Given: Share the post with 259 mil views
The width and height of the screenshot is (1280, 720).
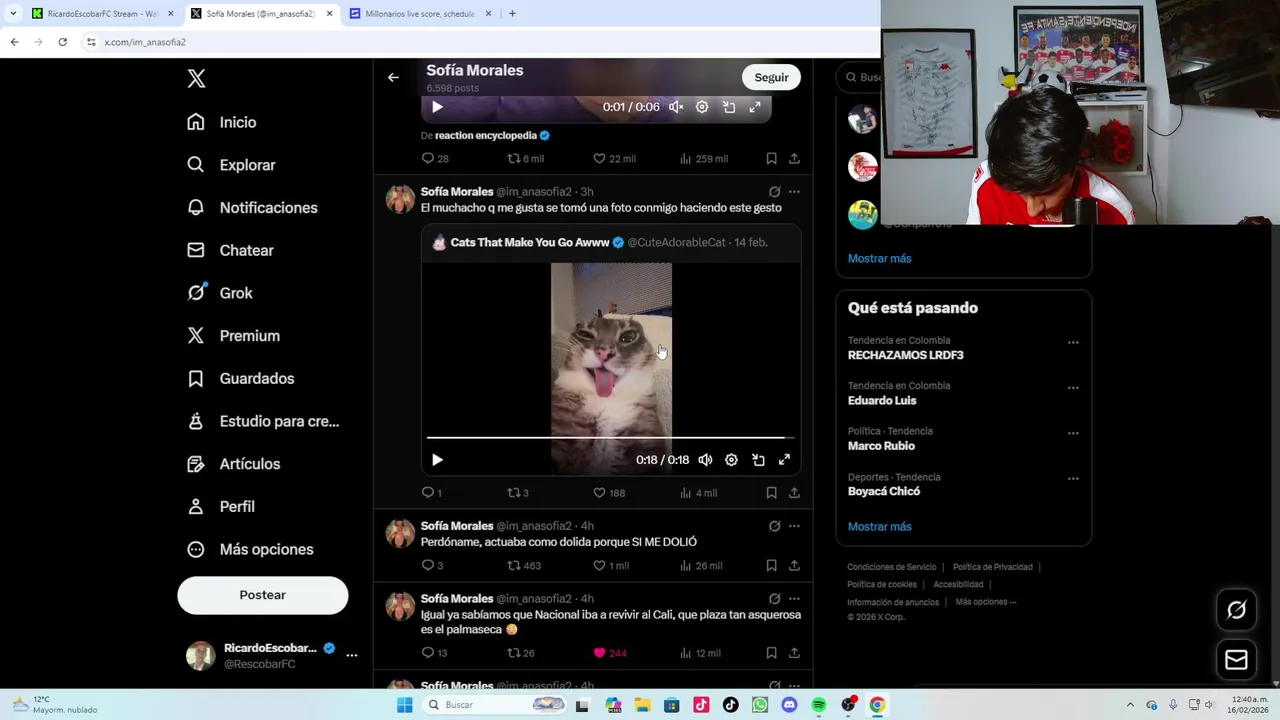Looking at the screenshot, I should click(x=794, y=159).
